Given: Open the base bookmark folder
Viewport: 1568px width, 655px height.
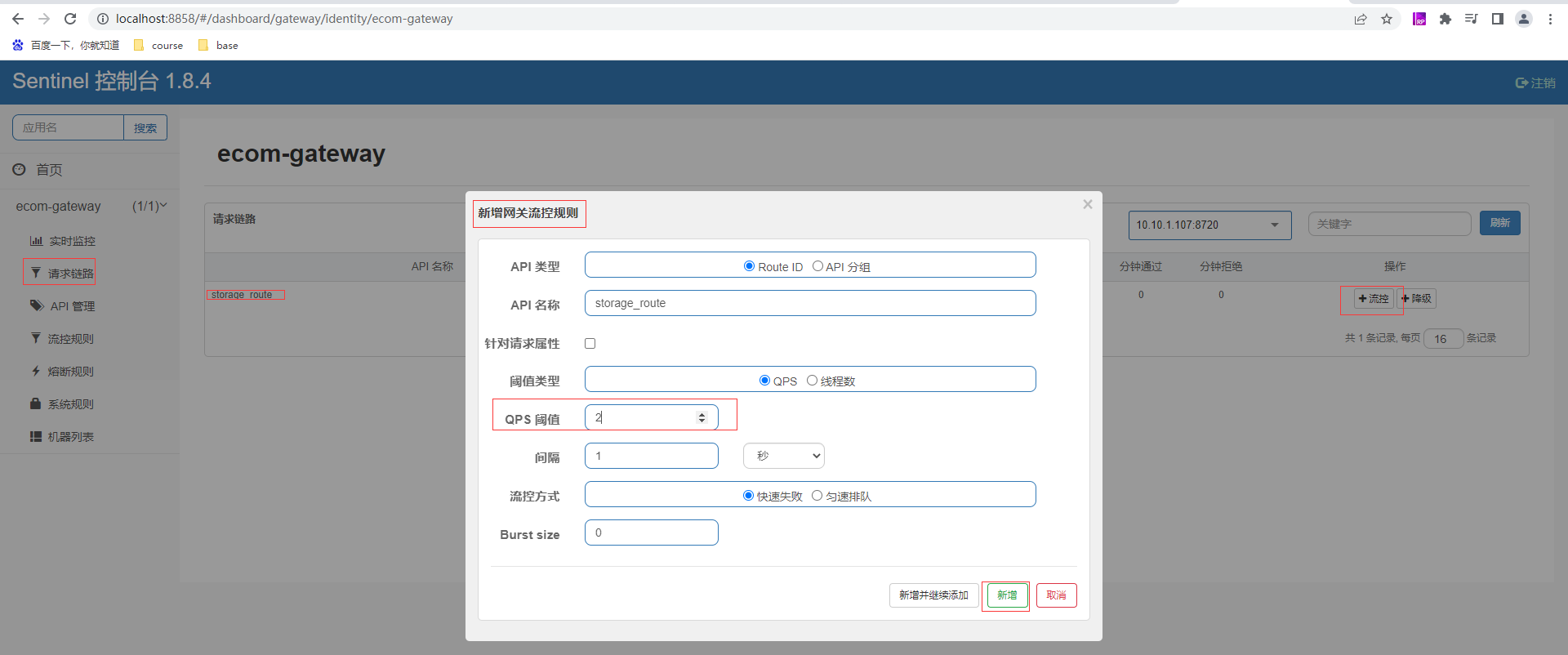Looking at the screenshot, I should coord(218,45).
